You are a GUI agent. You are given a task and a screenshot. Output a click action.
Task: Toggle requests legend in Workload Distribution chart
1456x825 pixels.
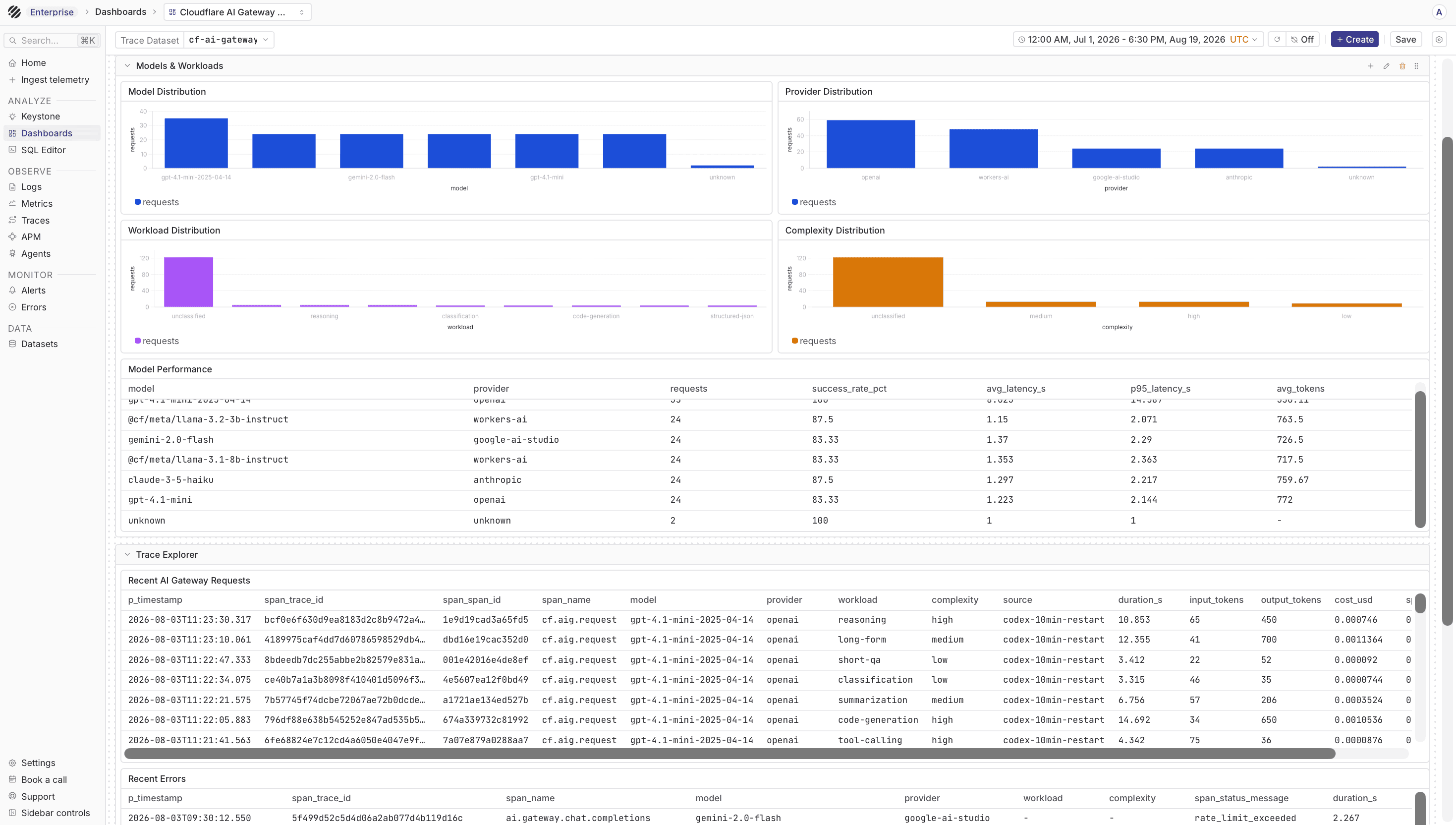click(x=156, y=341)
